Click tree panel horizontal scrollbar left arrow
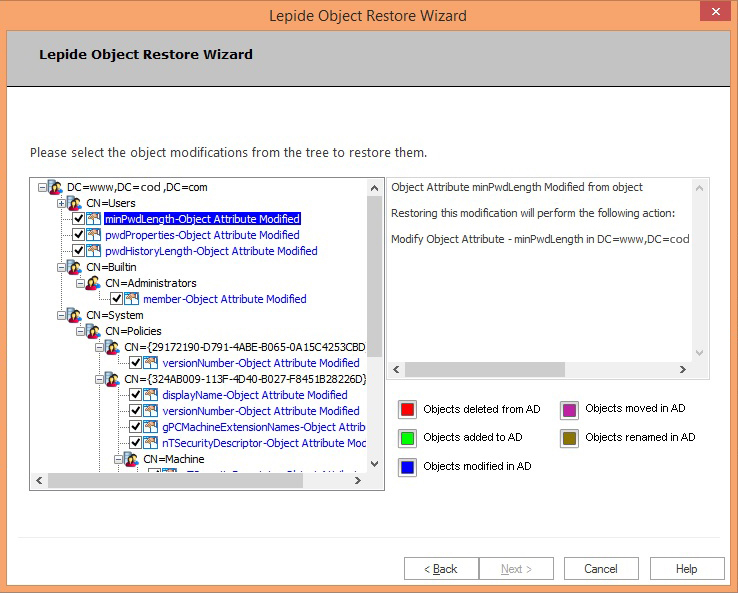The height and width of the screenshot is (593, 738). tap(39, 481)
